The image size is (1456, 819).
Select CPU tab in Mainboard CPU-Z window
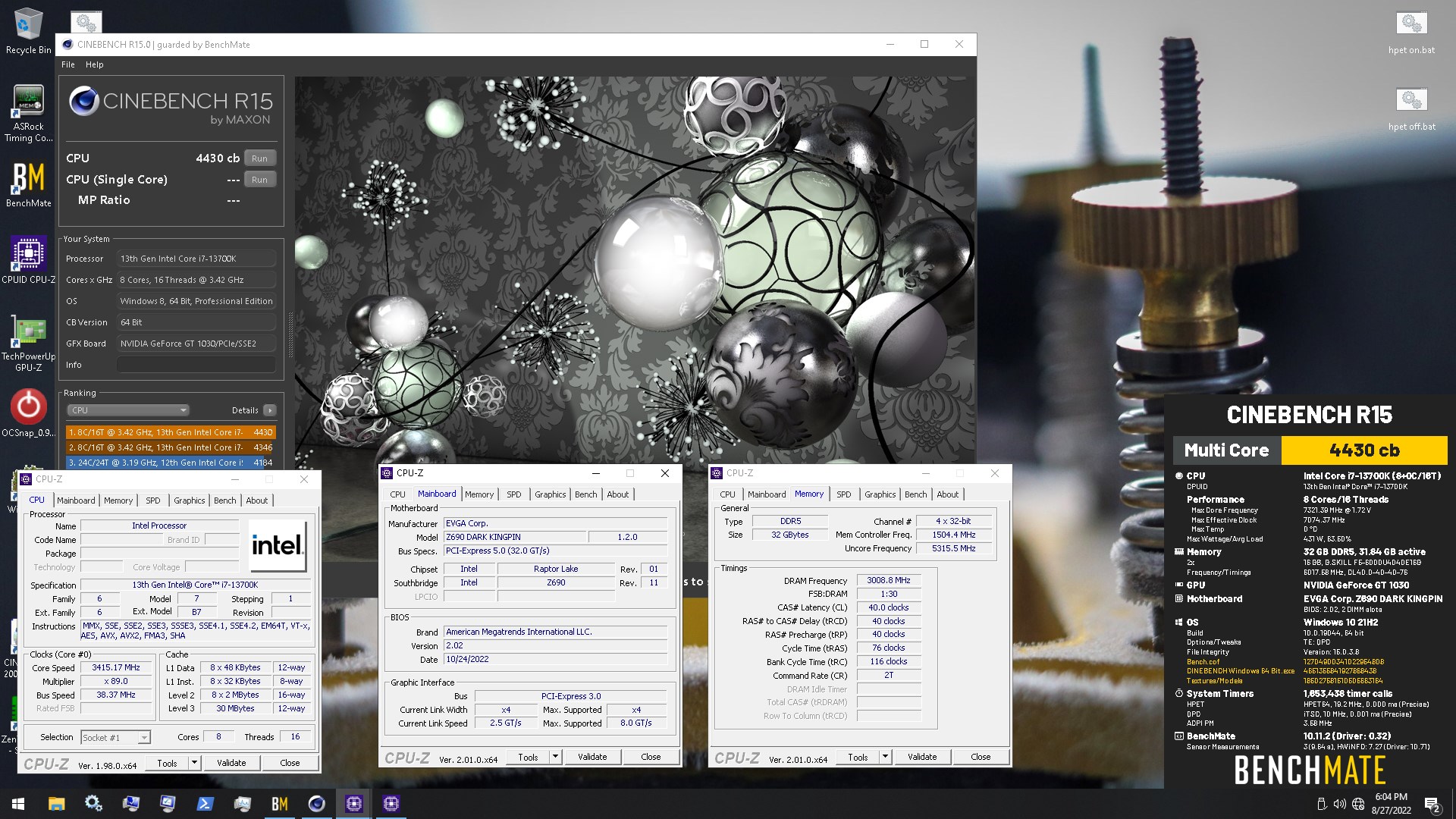(x=397, y=494)
